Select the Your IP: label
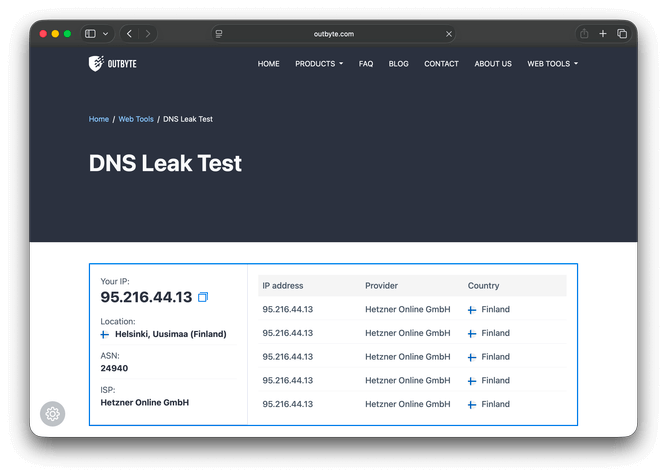 [x=115, y=281]
